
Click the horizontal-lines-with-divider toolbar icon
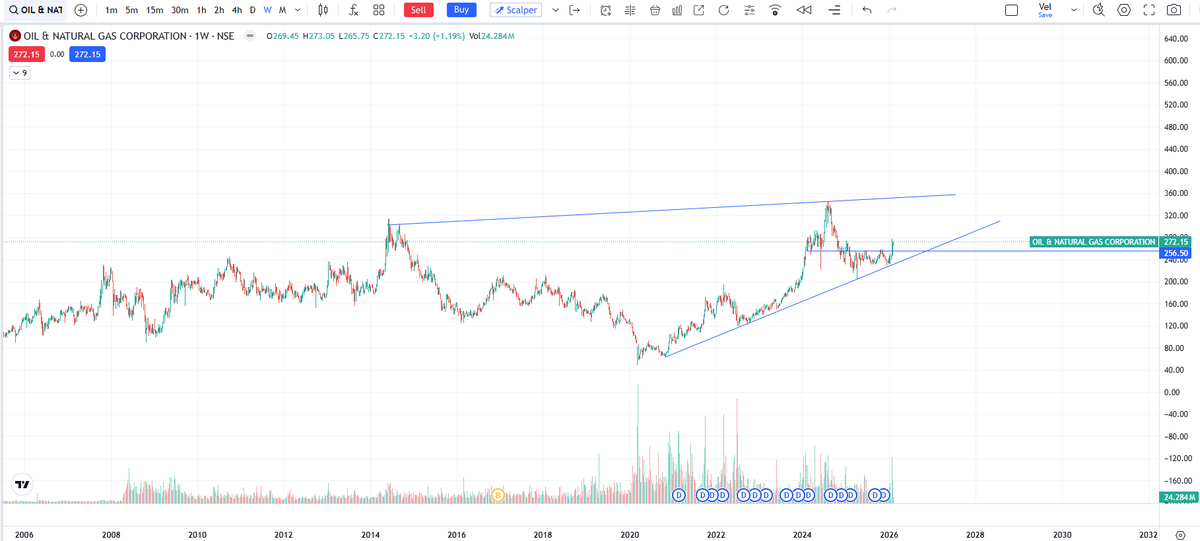click(x=629, y=10)
